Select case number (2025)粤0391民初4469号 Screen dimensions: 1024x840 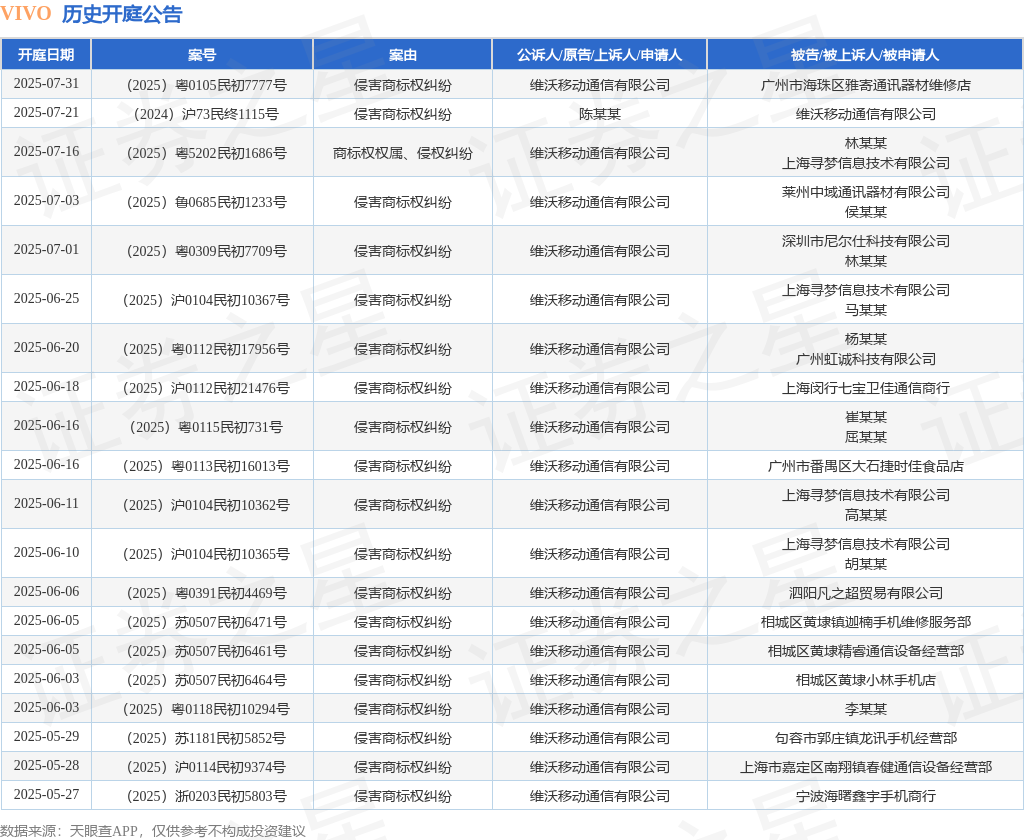pos(206,594)
